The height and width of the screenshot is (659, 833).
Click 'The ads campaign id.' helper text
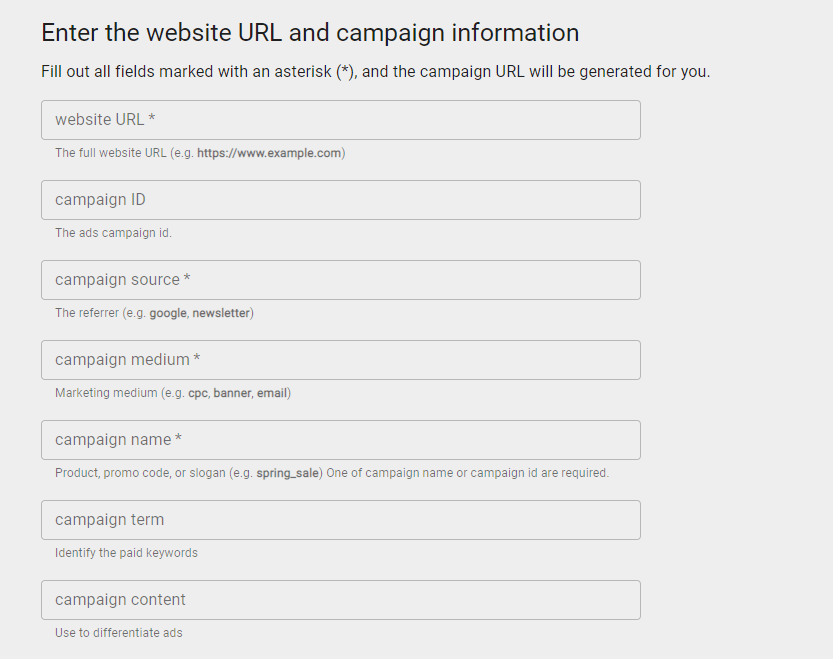pyautogui.click(x=113, y=233)
